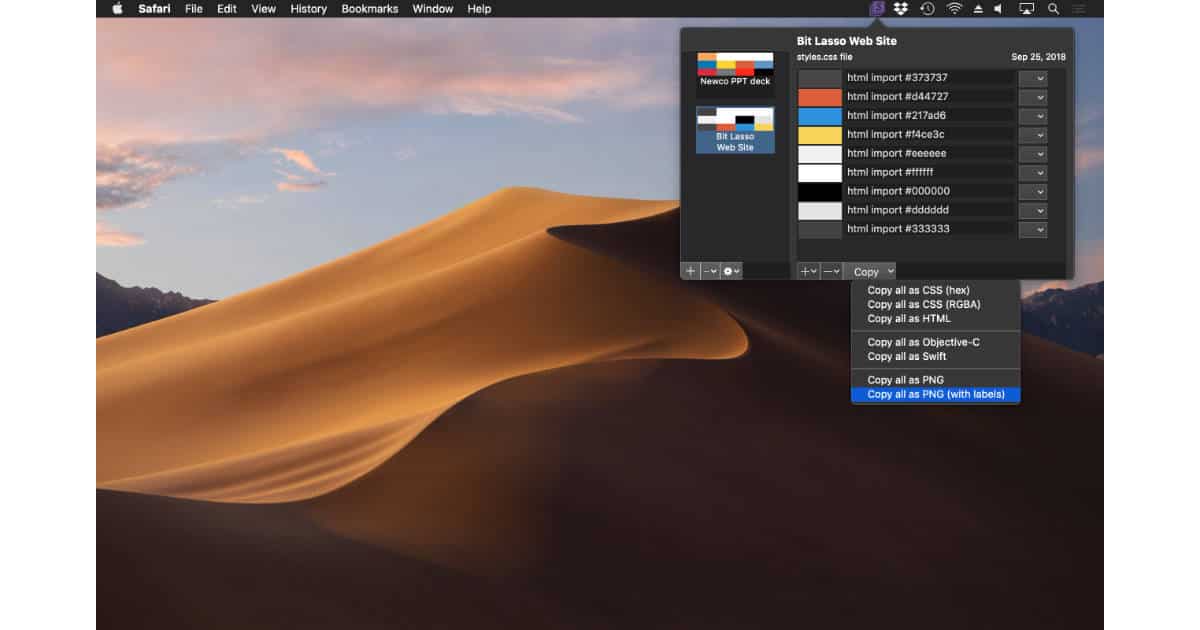
Task: Click the 'styles.css file' description text
Action: tap(824, 57)
